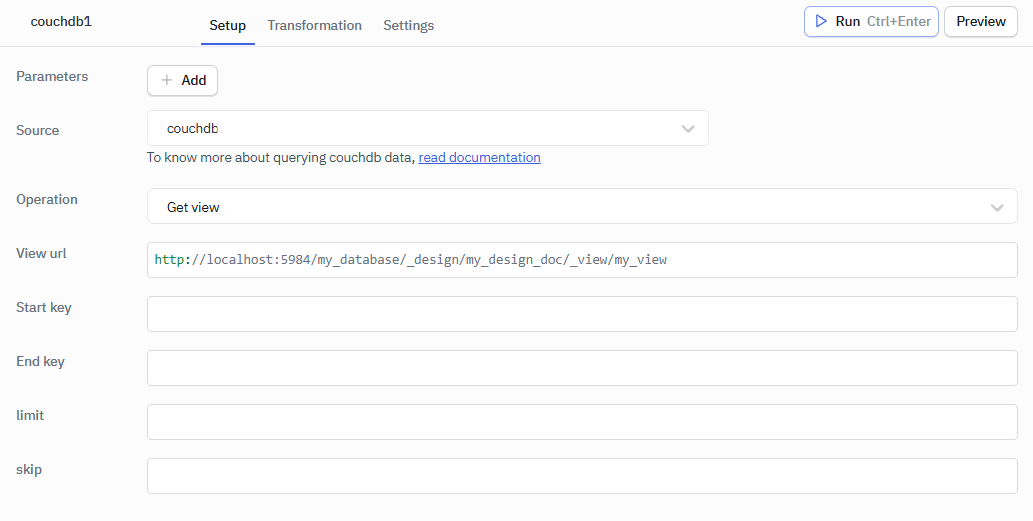Screen dimensions: 1033x521
Task: Expand the Source dropdown chevron
Action: 688,128
